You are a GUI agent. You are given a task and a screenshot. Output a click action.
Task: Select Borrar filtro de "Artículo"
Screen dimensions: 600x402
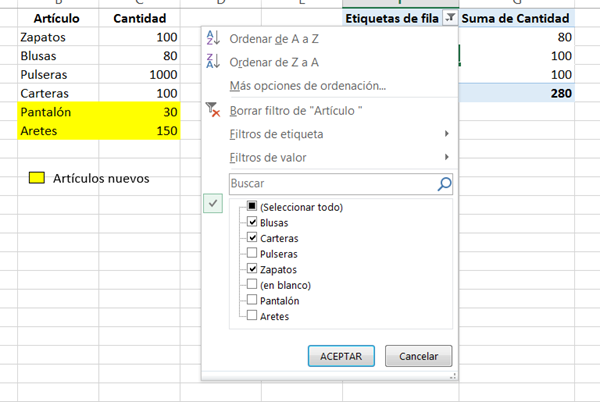tap(296, 111)
